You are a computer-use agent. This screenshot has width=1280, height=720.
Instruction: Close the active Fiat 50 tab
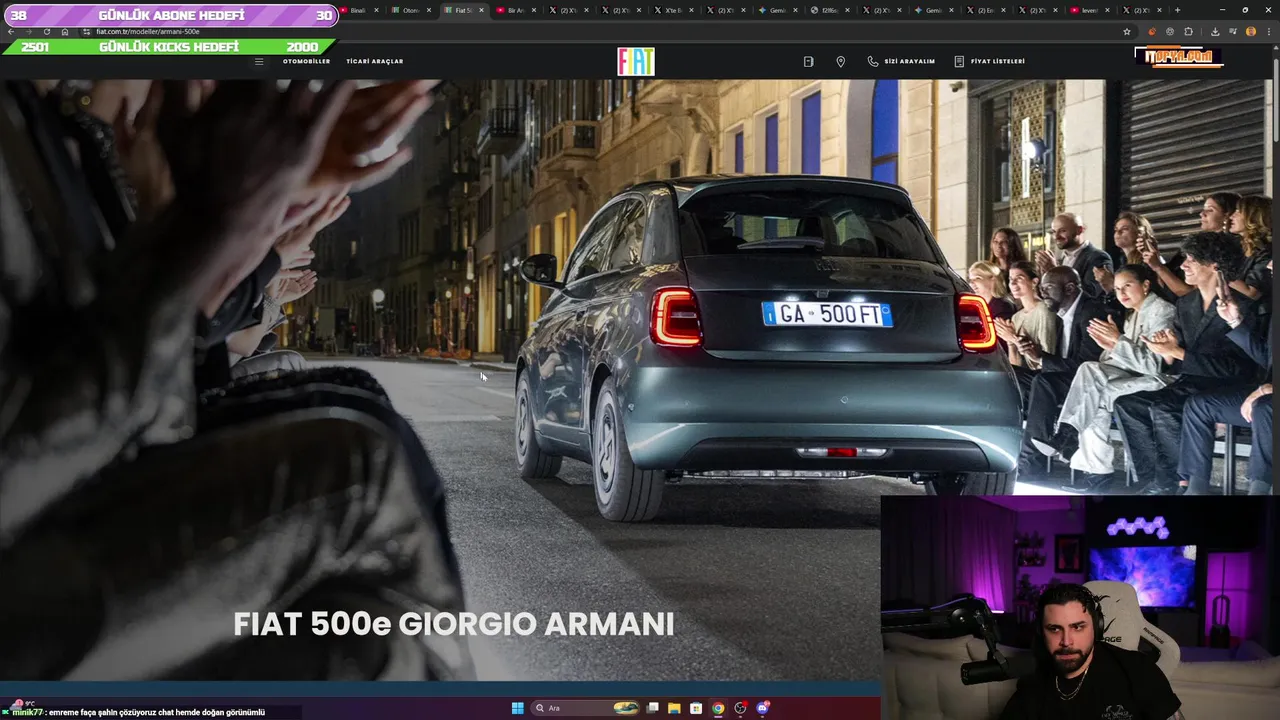[481, 10]
